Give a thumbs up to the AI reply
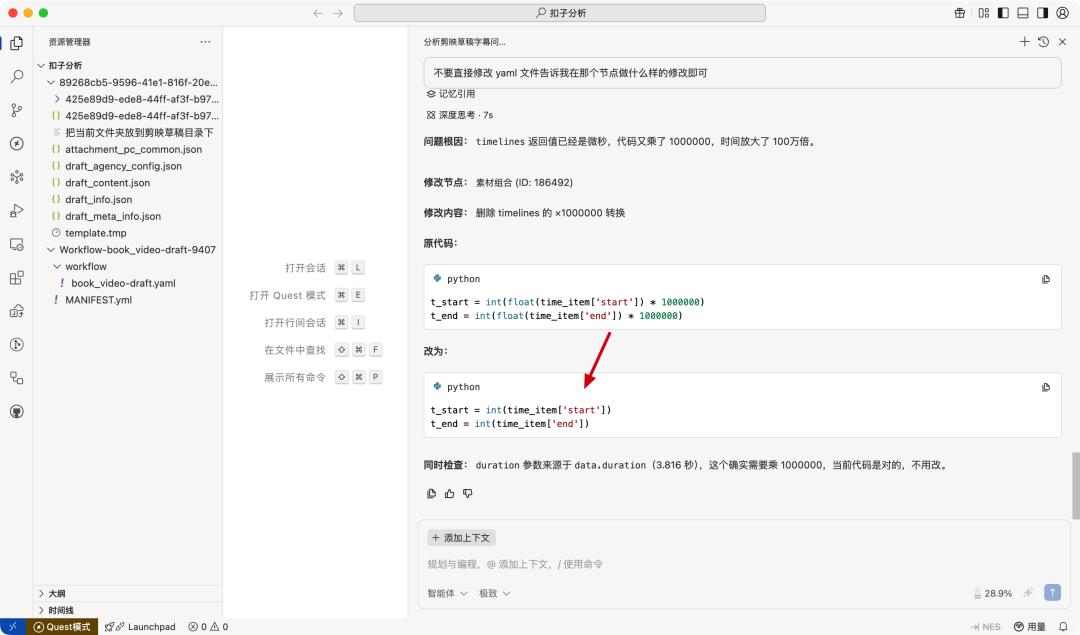Viewport: 1080px width, 635px height. [x=449, y=493]
